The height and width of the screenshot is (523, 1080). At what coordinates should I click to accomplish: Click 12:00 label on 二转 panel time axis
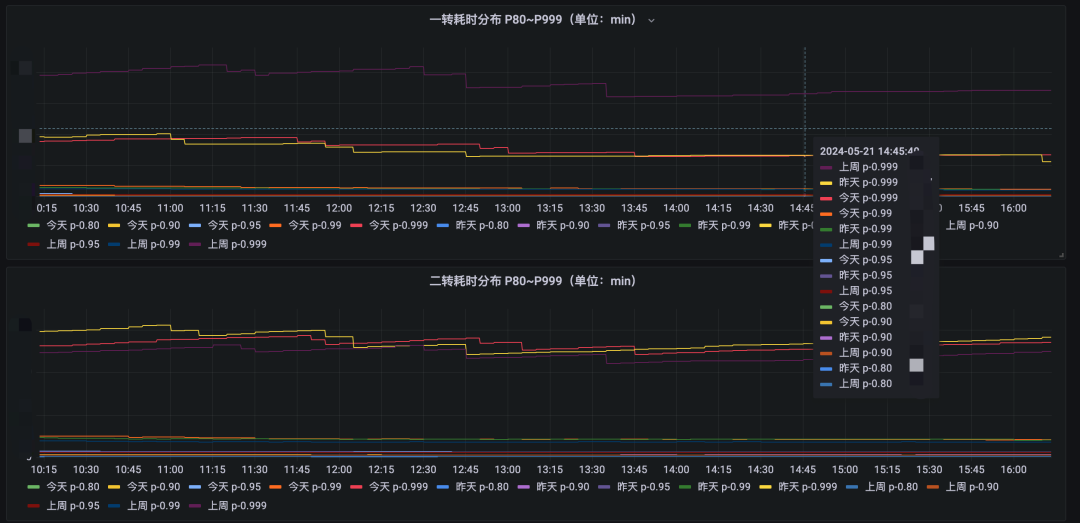tap(339, 469)
